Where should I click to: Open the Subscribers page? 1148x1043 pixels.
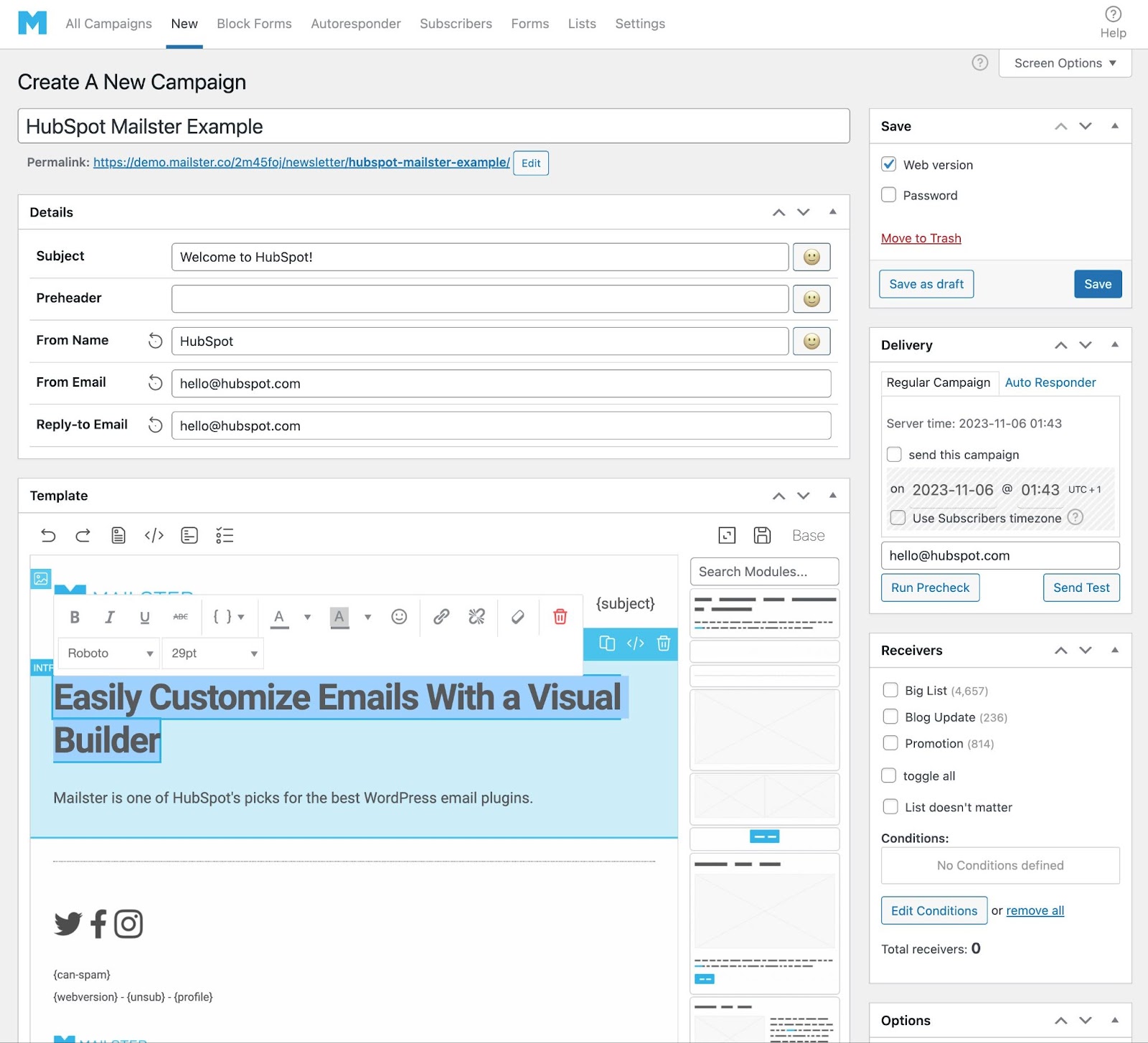point(456,24)
